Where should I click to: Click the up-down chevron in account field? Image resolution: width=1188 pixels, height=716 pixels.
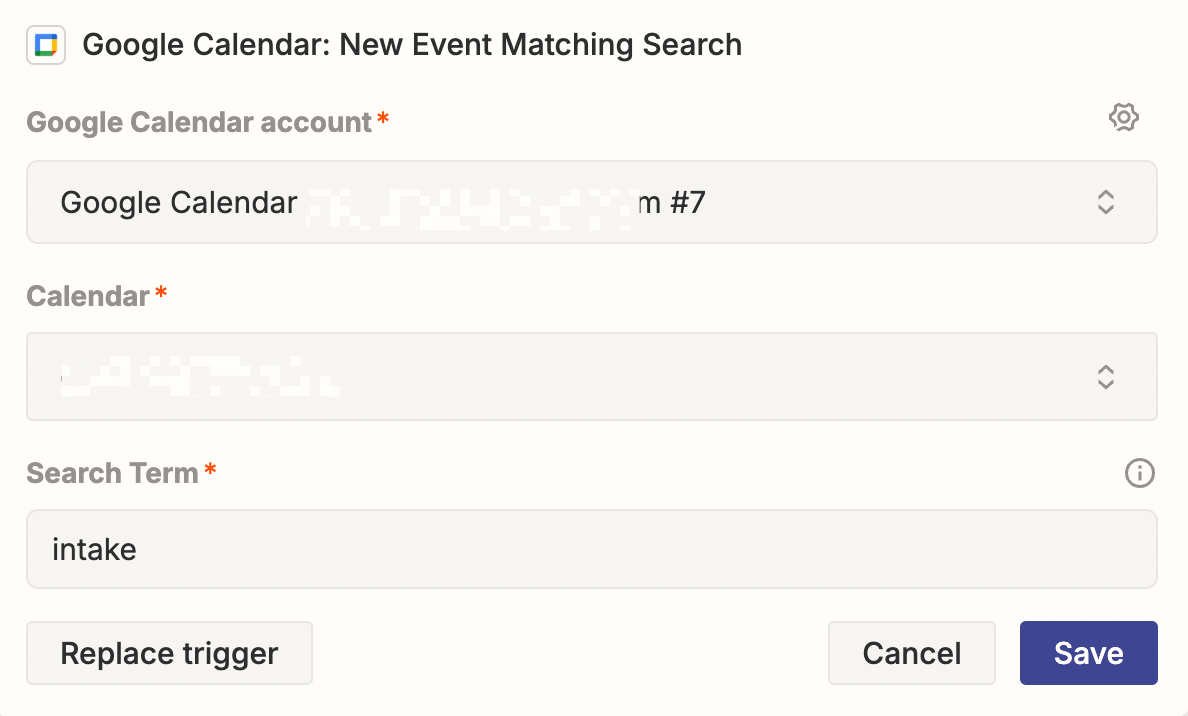[x=1105, y=202]
